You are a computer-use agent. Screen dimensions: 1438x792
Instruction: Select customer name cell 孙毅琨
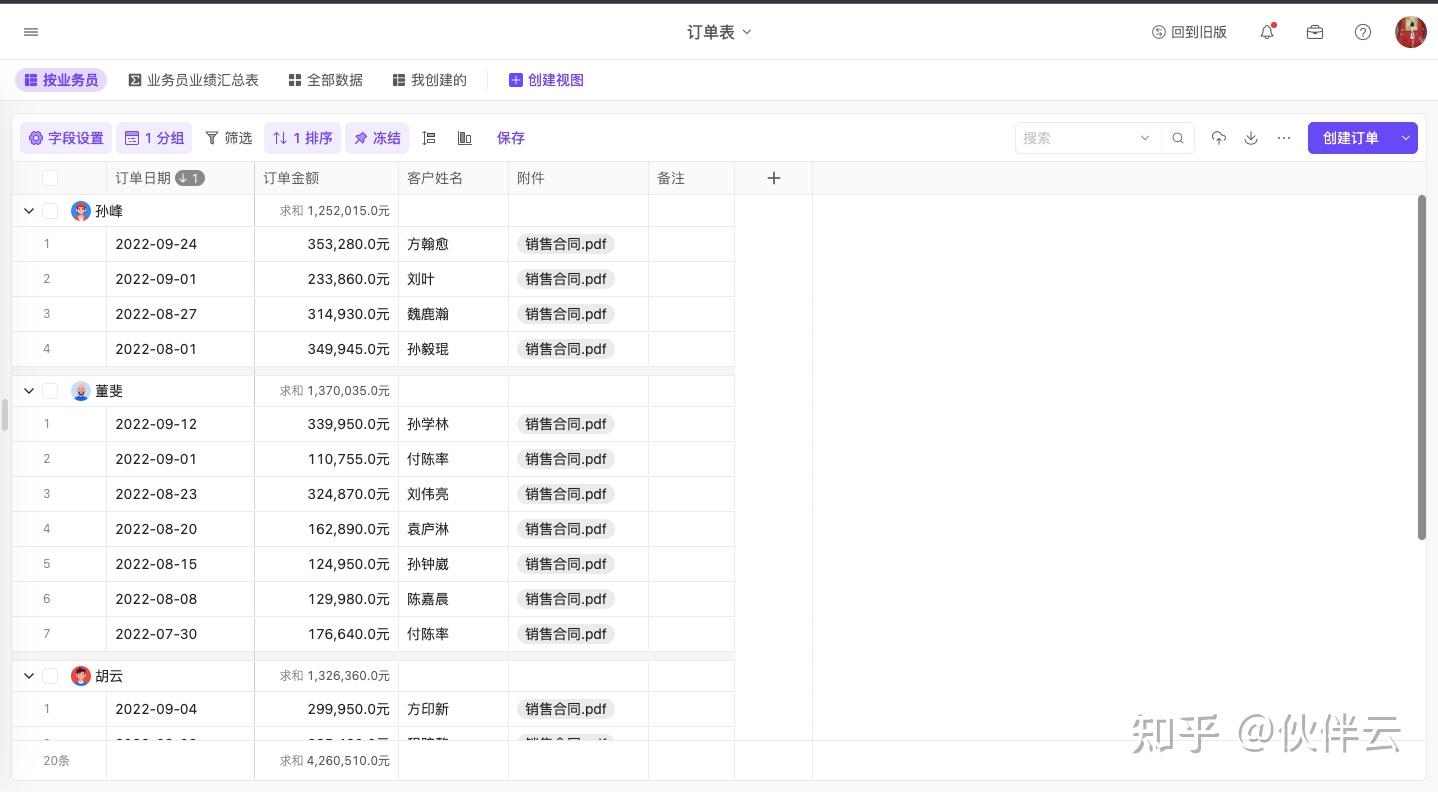coord(453,349)
